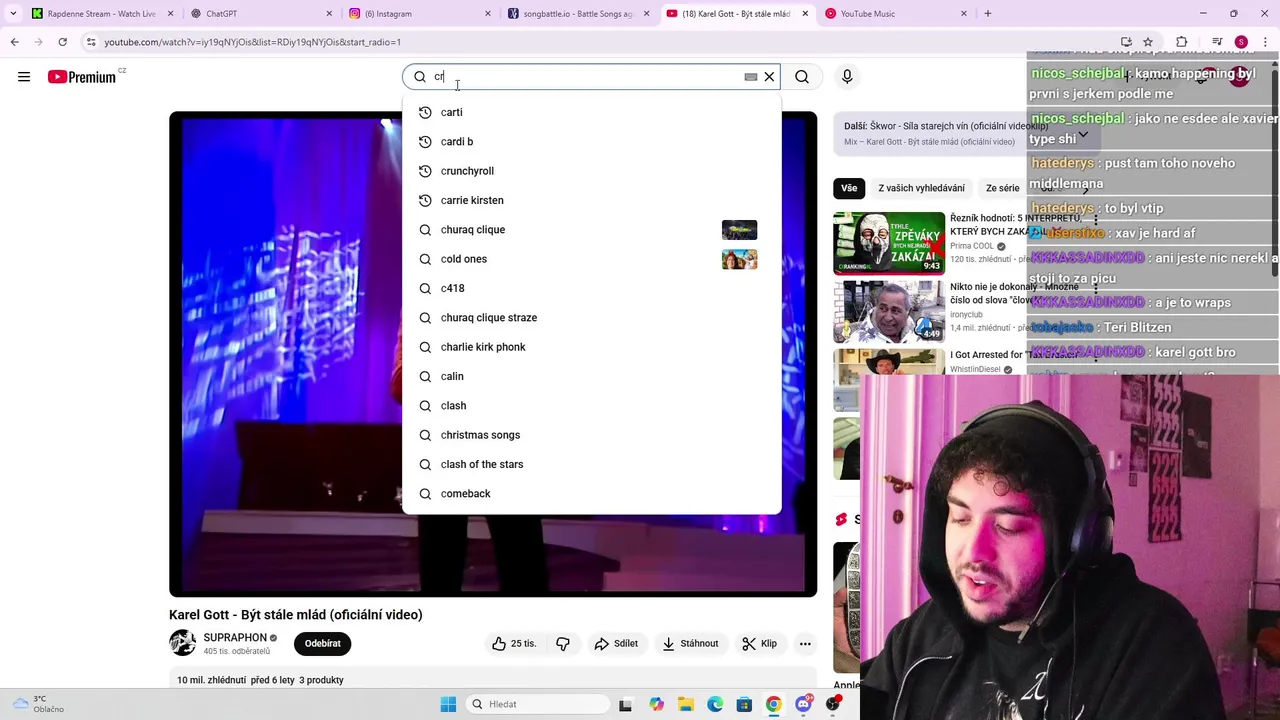Open the Copilot taskbar icon

point(656,704)
